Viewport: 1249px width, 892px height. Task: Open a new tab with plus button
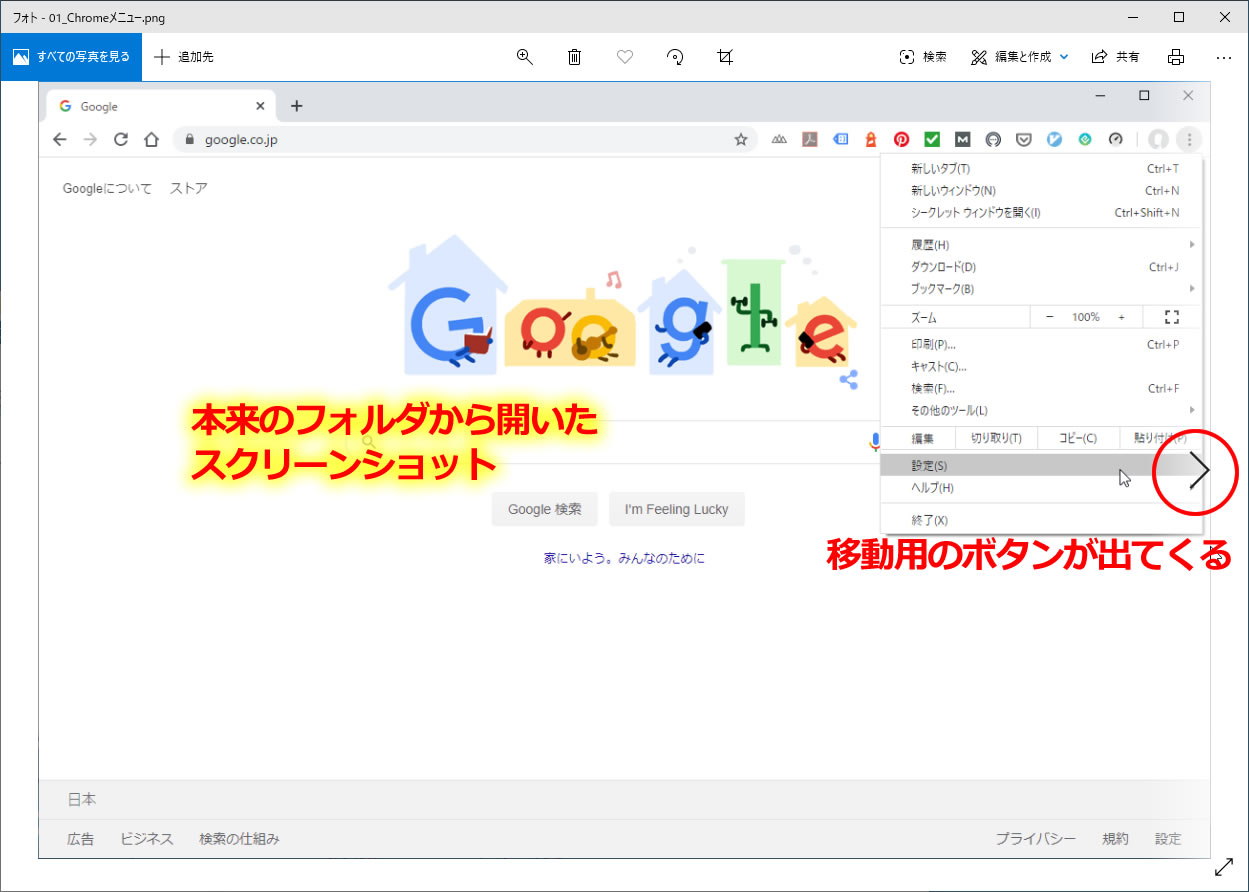296,106
